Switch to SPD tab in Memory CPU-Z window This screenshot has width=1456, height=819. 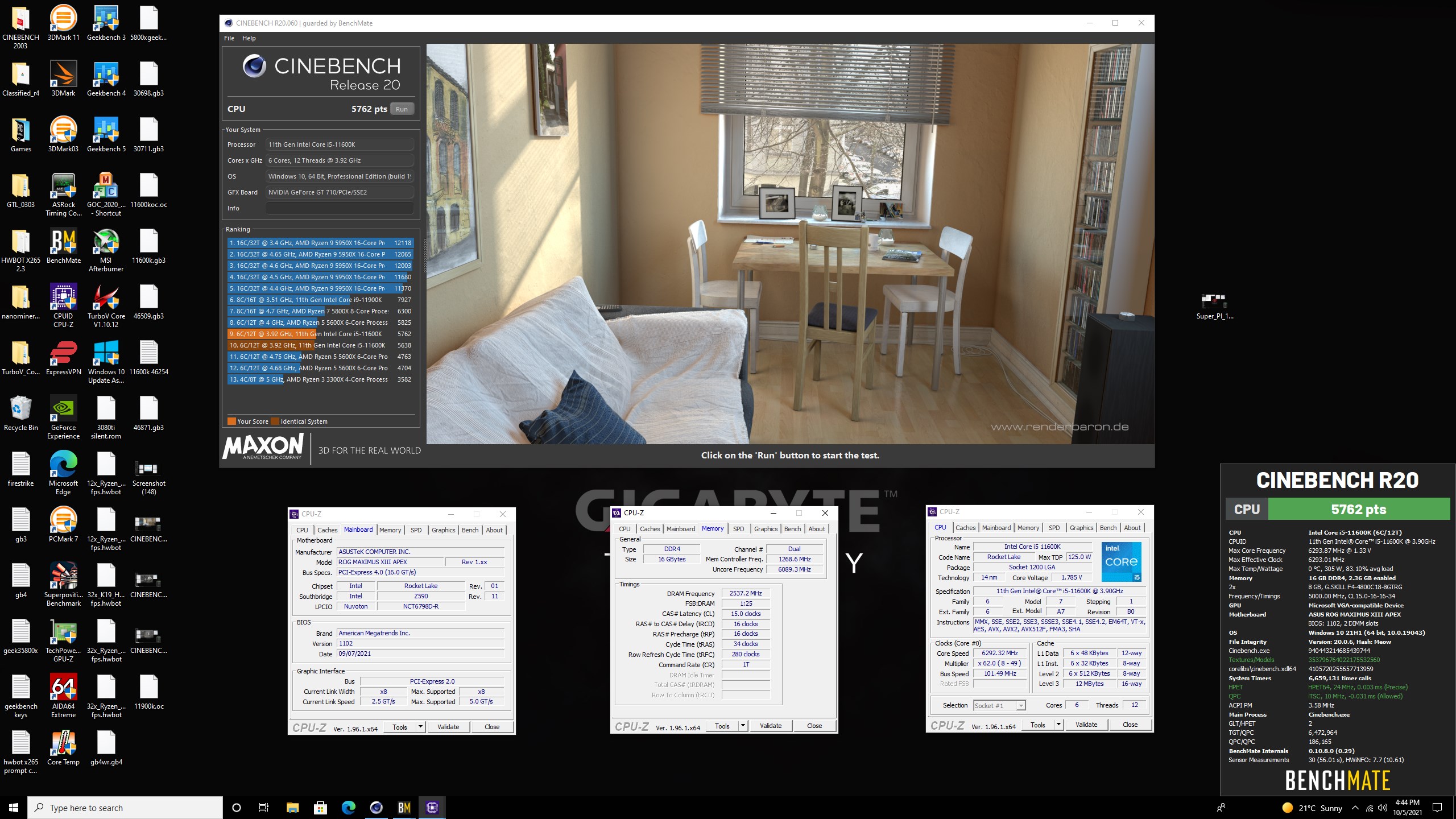coord(738,528)
